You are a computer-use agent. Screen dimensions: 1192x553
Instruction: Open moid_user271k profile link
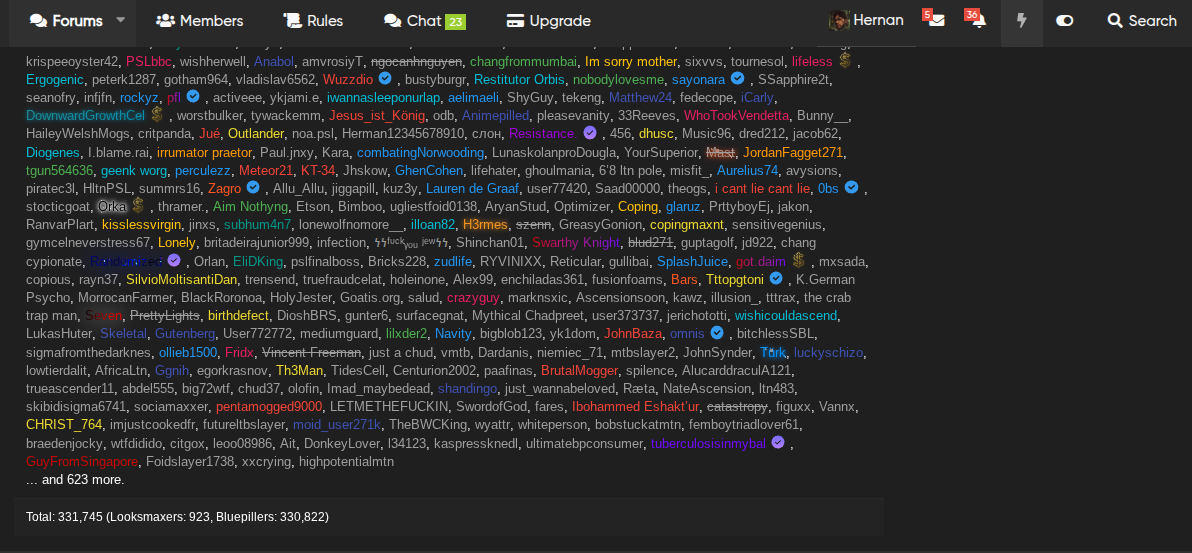pos(337,424)
